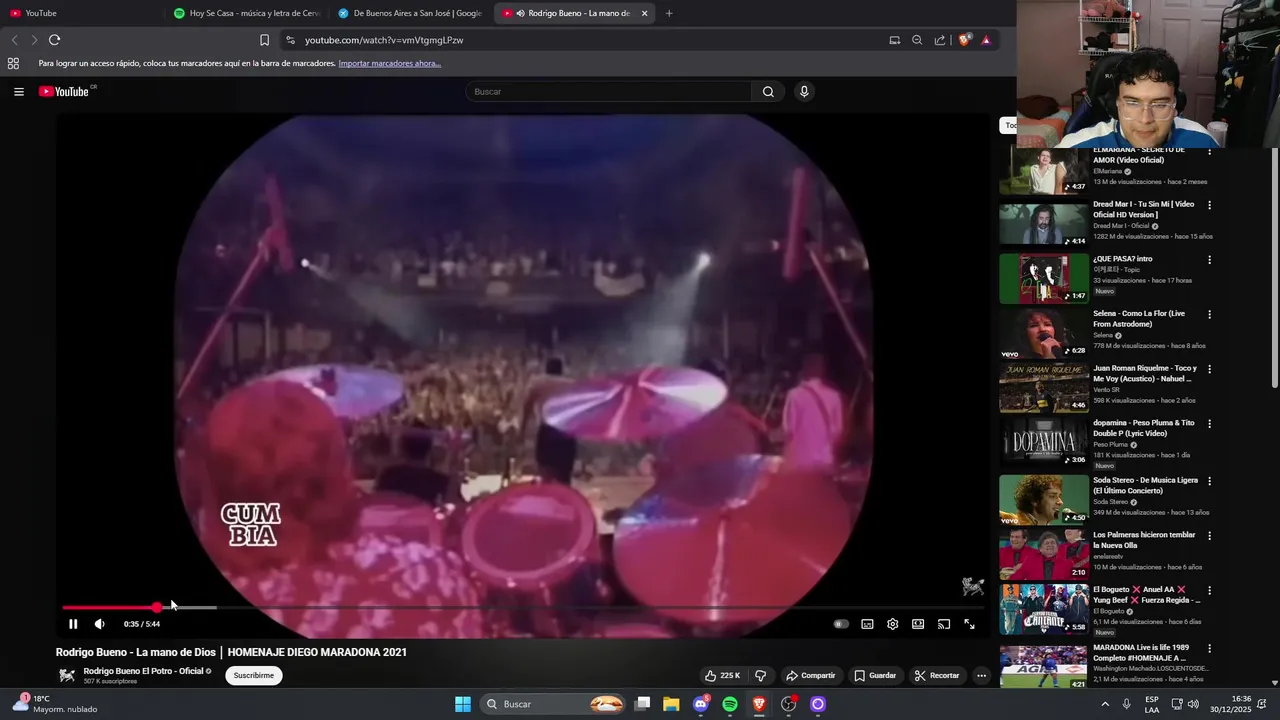1280x720 pixels.
Task: Reload the current page
Action: point(54,40)
